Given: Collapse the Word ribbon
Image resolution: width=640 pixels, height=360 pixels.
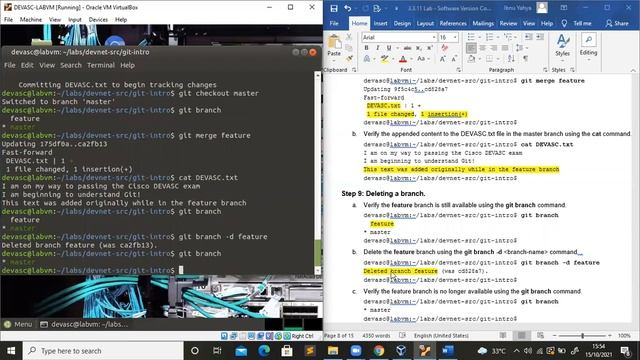Looking at the screenshot, I should 633,70.
